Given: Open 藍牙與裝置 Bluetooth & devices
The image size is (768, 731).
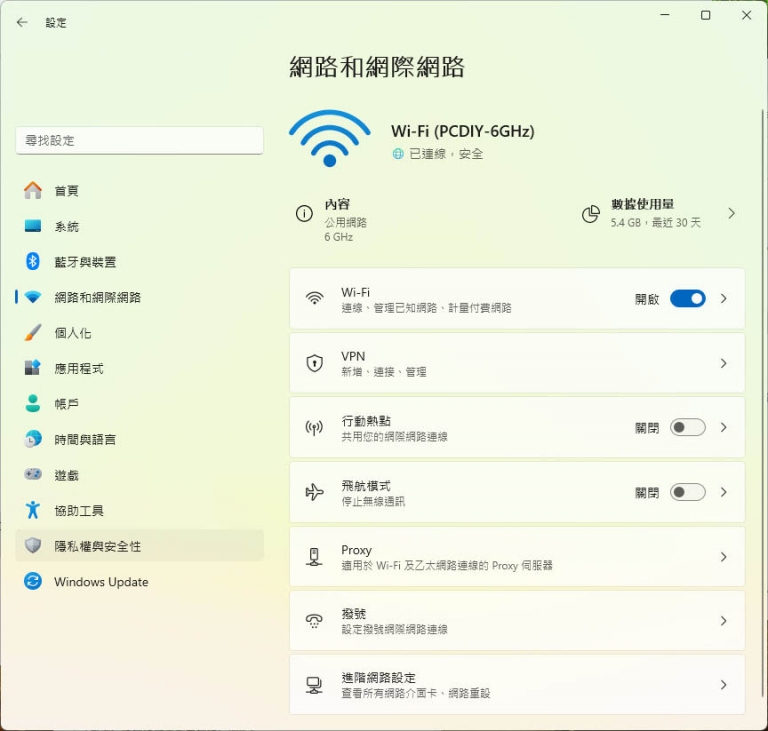Looking at the screenshot, I should point(140,261).
